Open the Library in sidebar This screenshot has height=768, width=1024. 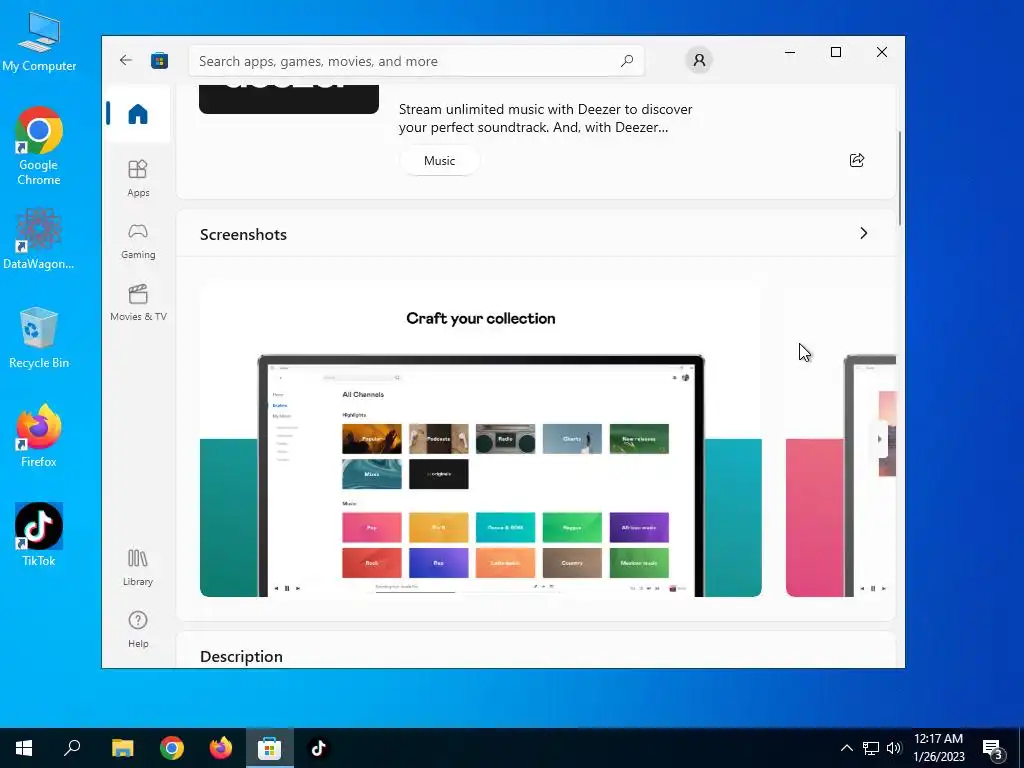click(138, 567)
